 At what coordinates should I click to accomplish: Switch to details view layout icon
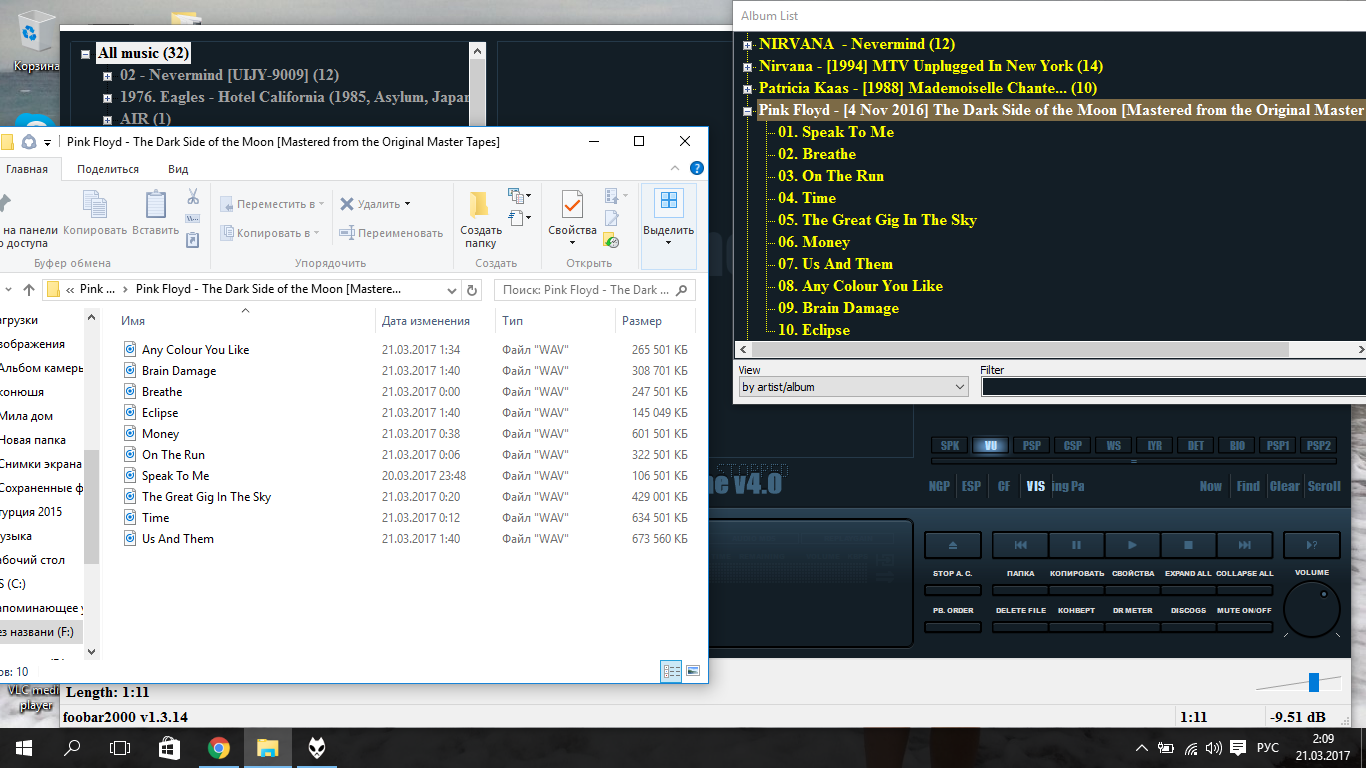tap(671, 671)
